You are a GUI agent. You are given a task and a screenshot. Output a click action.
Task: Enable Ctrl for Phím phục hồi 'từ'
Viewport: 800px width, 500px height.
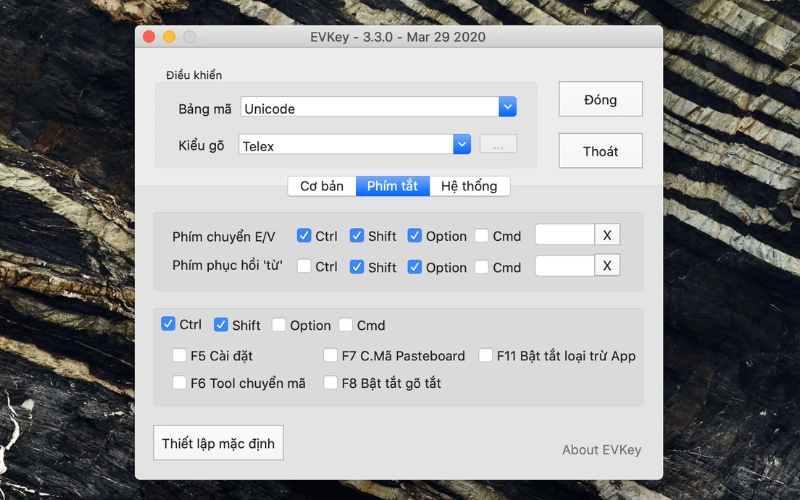click(304, 266)
